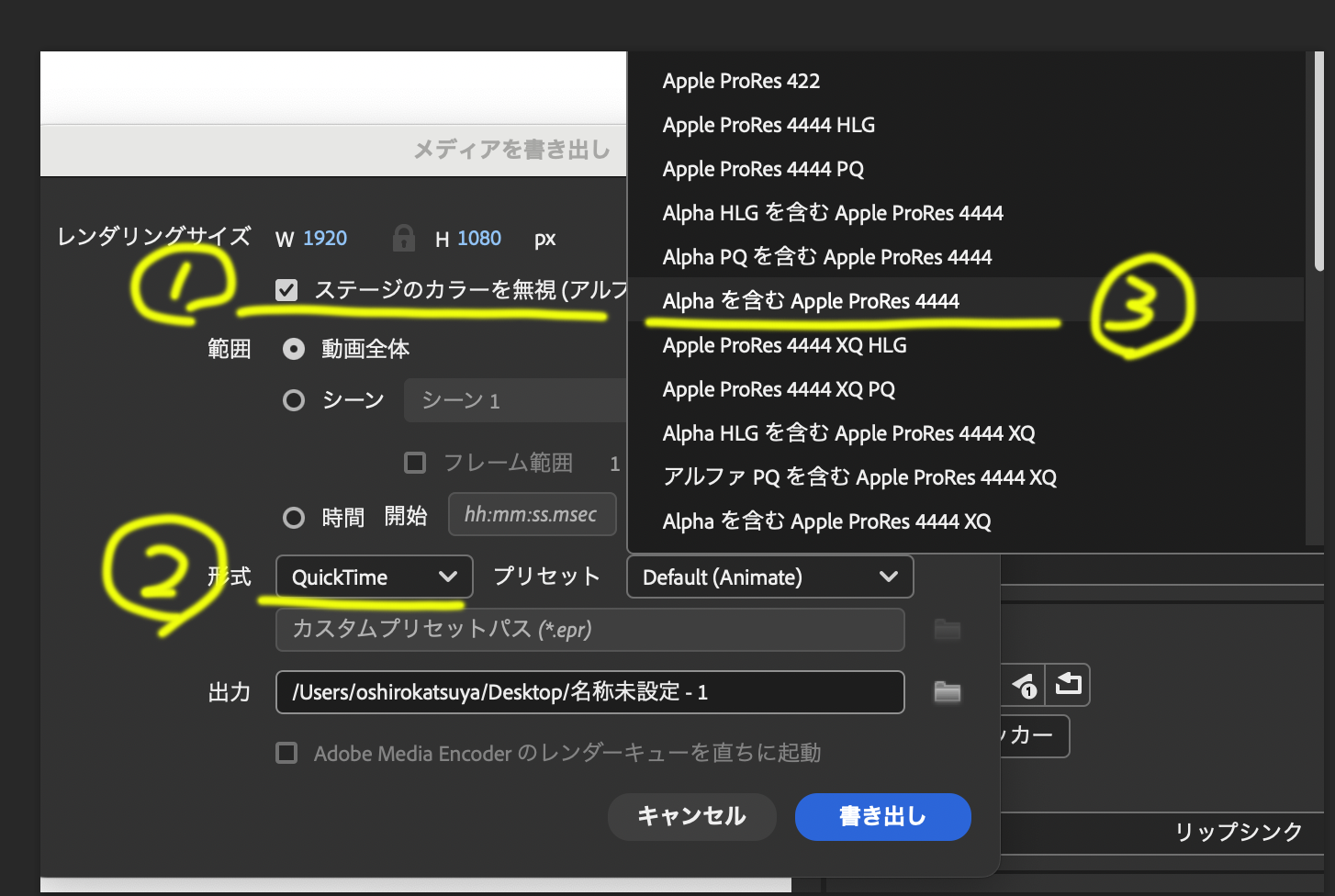Click the 書き出し export button
The image size is (1335, 896).
tap(882, 816)
